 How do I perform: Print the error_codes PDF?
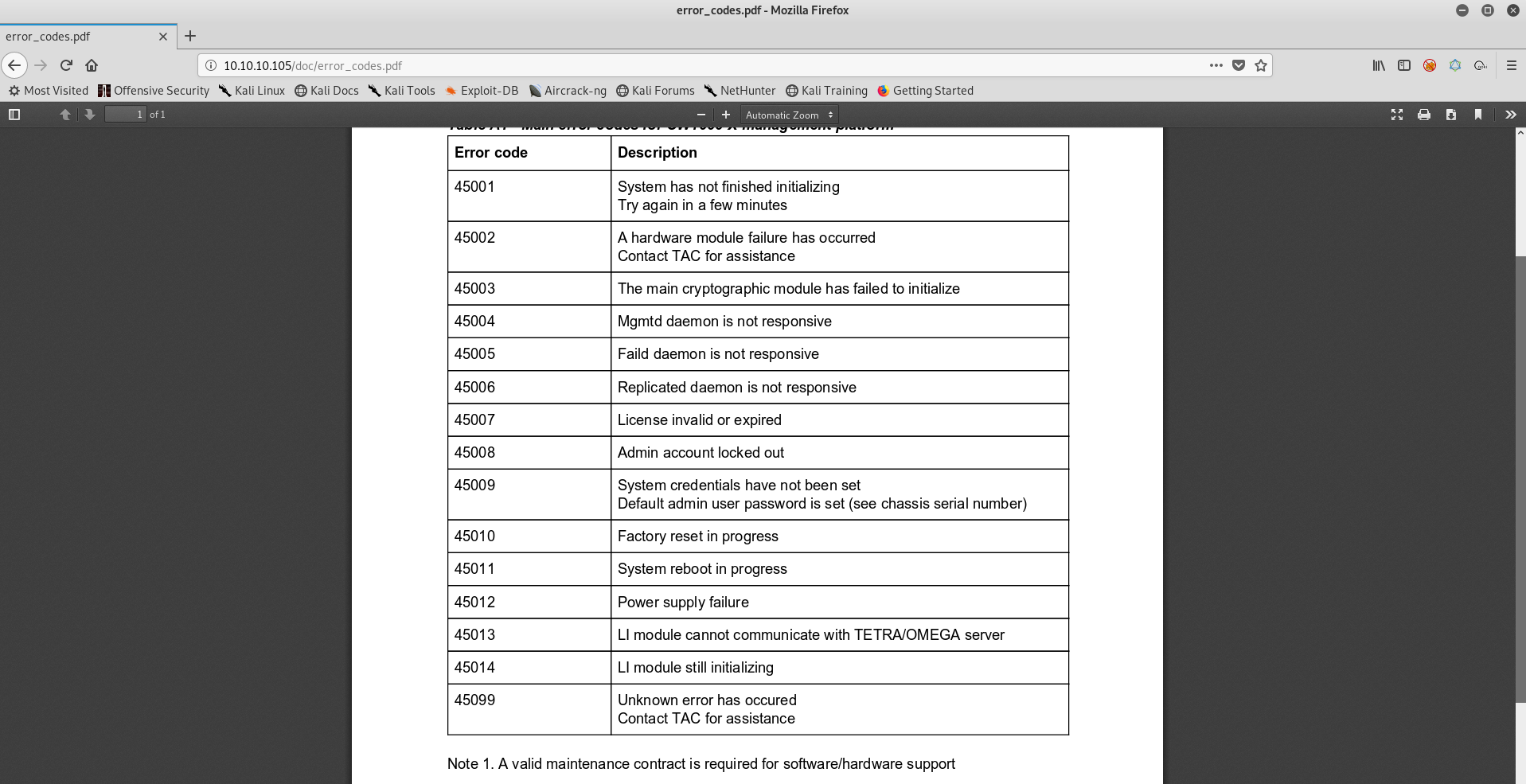tap(1423, 115)
